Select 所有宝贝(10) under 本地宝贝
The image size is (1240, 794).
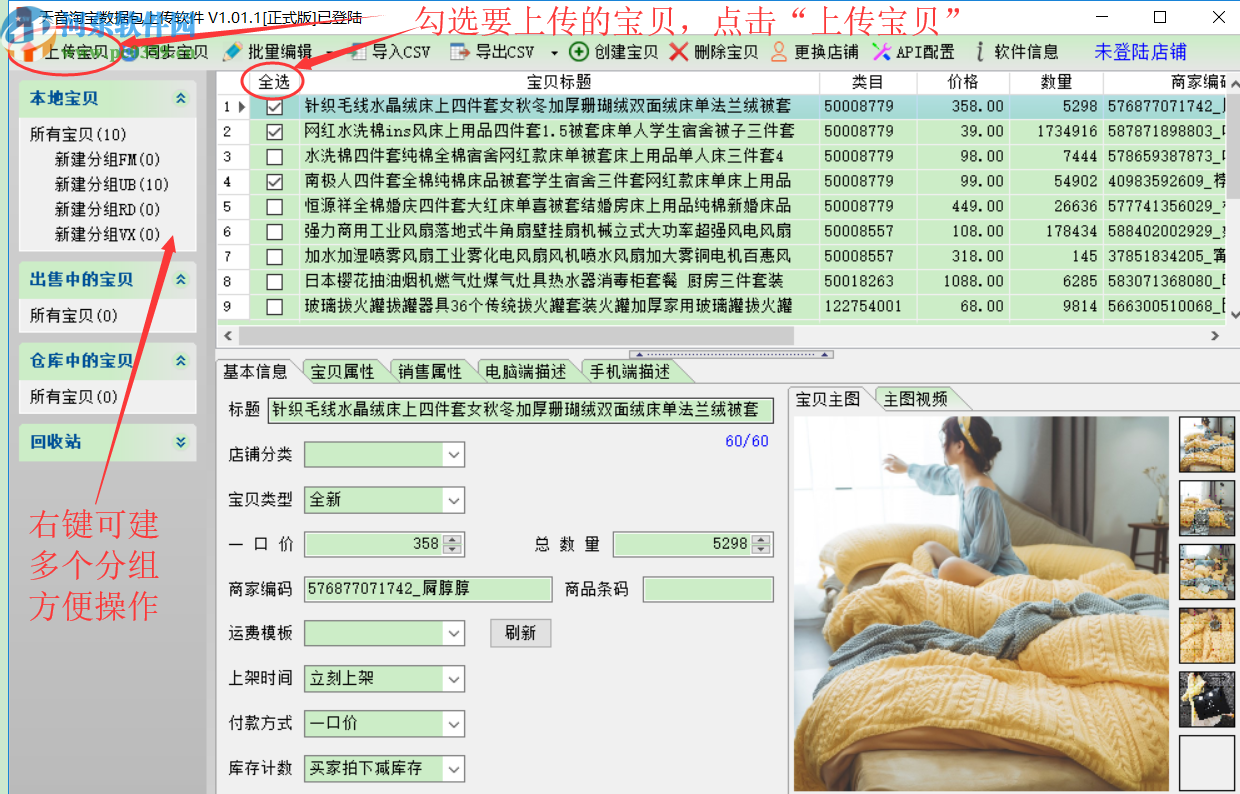[78, 134]
